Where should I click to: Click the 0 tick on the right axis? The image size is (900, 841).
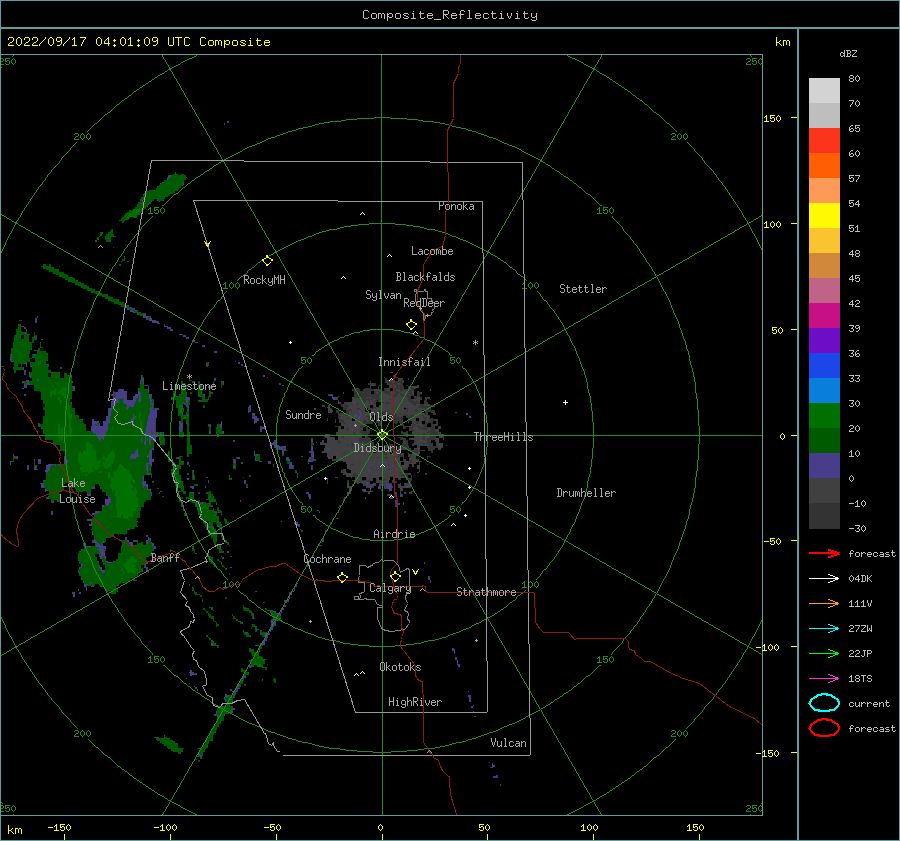pyautogui.click(x=782, y=436)
